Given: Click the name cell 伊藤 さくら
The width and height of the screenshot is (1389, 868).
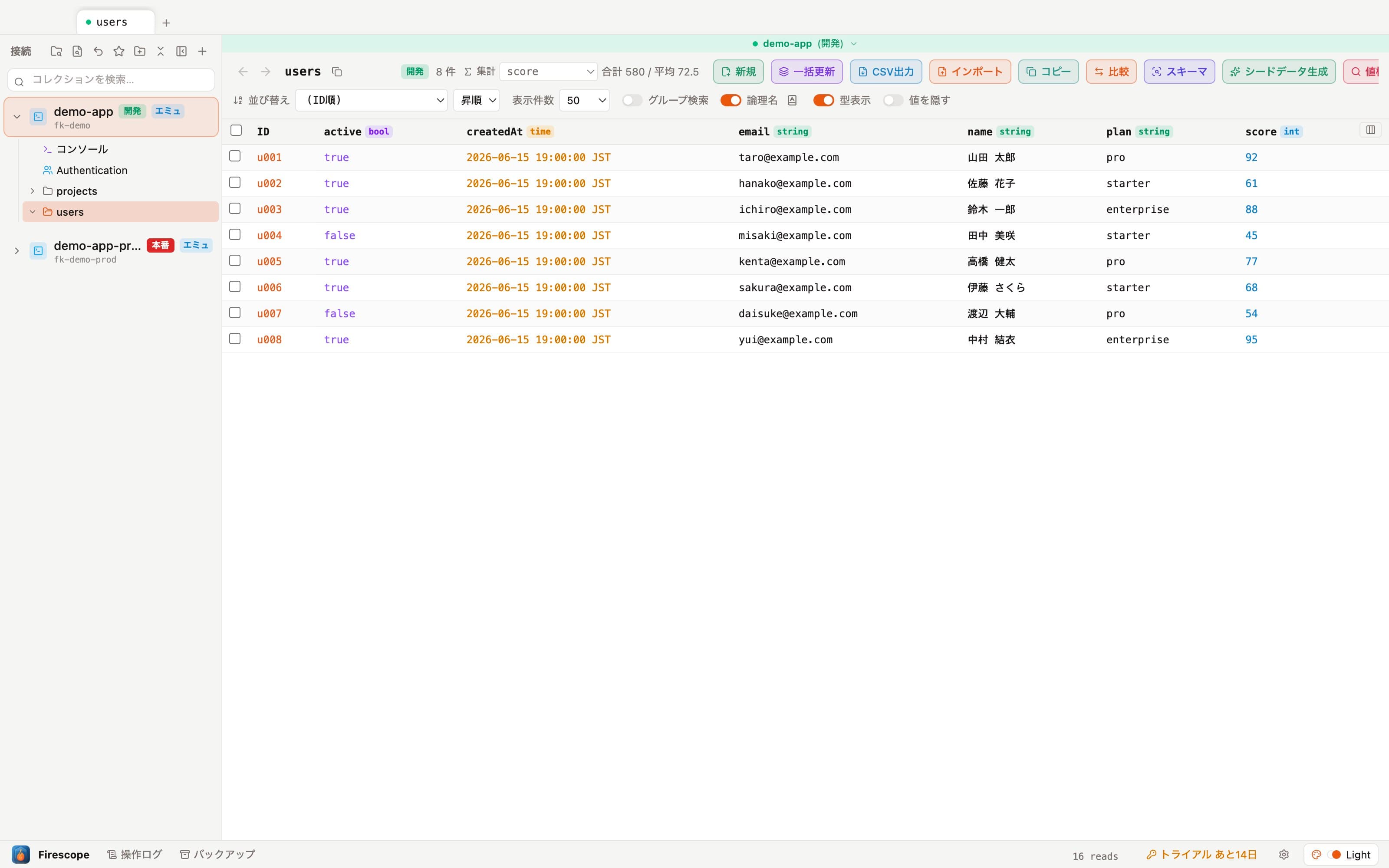Looking at the screenshot, I should click(x=996, y=288).
